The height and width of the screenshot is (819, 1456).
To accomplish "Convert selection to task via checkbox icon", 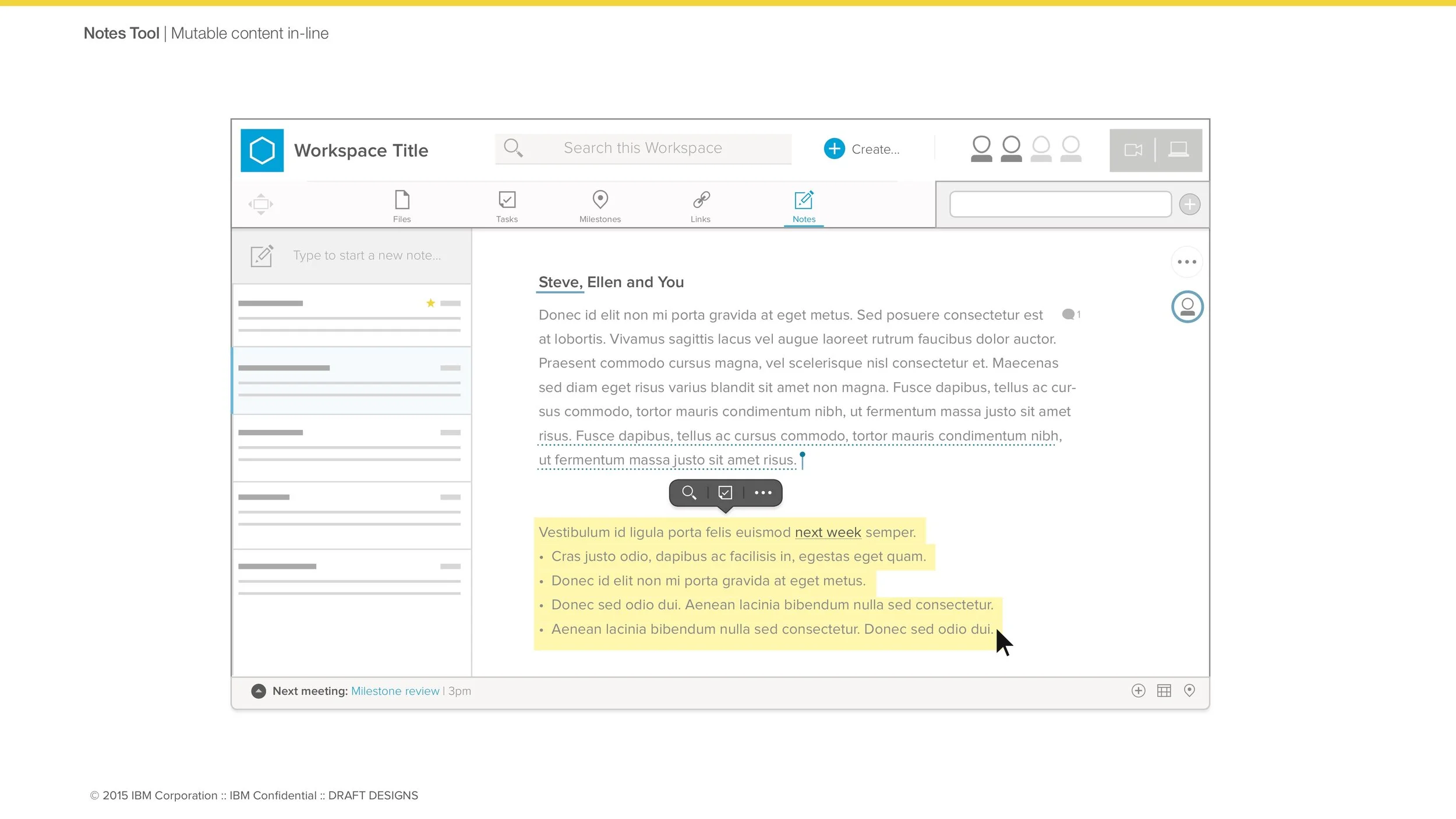I will click(x=725, y=493).
